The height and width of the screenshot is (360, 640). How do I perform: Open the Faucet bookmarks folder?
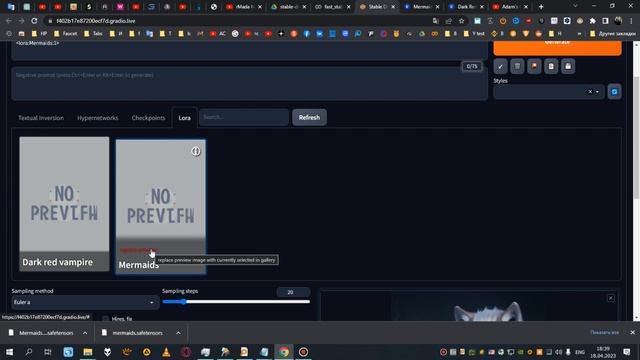65,33
